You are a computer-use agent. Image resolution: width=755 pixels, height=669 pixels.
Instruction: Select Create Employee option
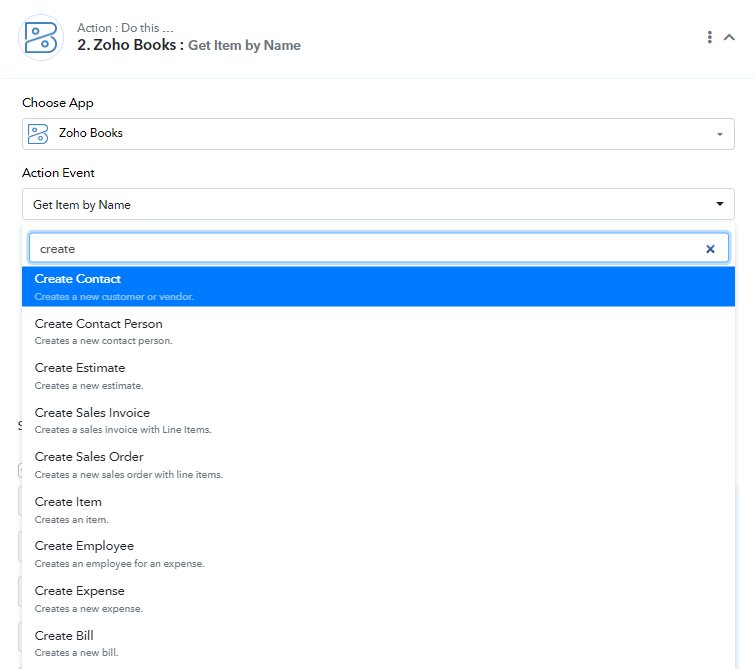[378, 554]
